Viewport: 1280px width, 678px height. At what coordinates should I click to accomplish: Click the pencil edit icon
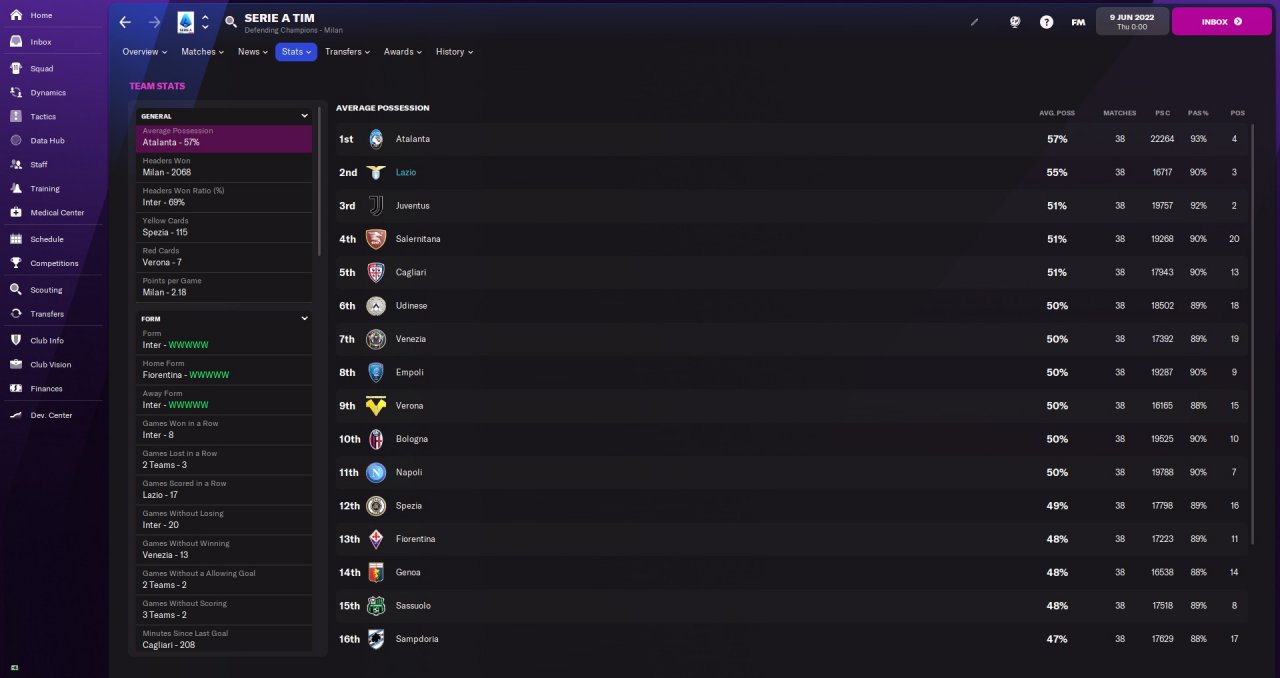pos(975,22)
